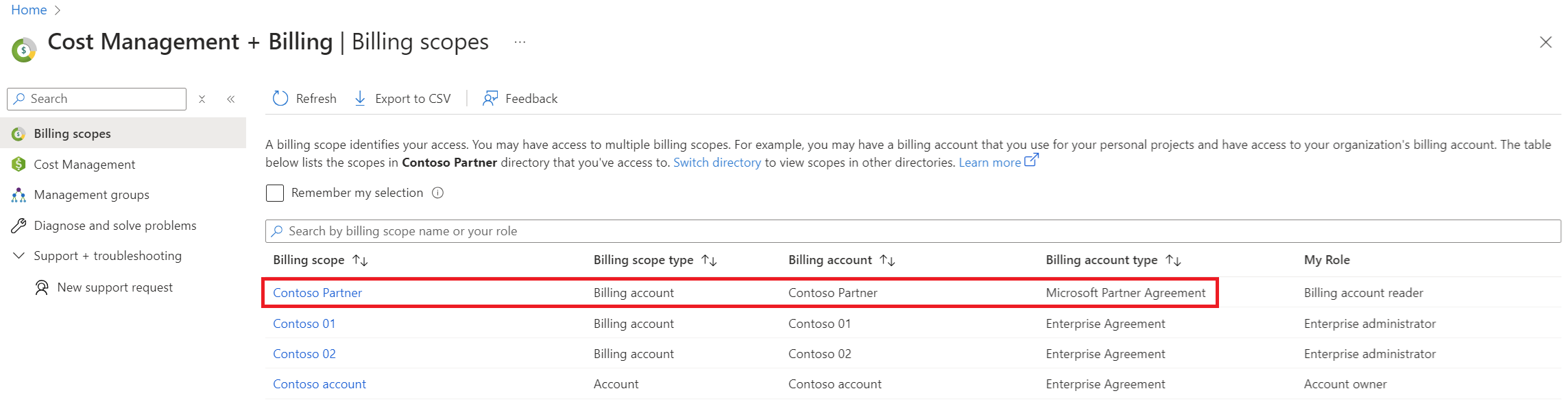Open Diagnose and solve problems

114,226
